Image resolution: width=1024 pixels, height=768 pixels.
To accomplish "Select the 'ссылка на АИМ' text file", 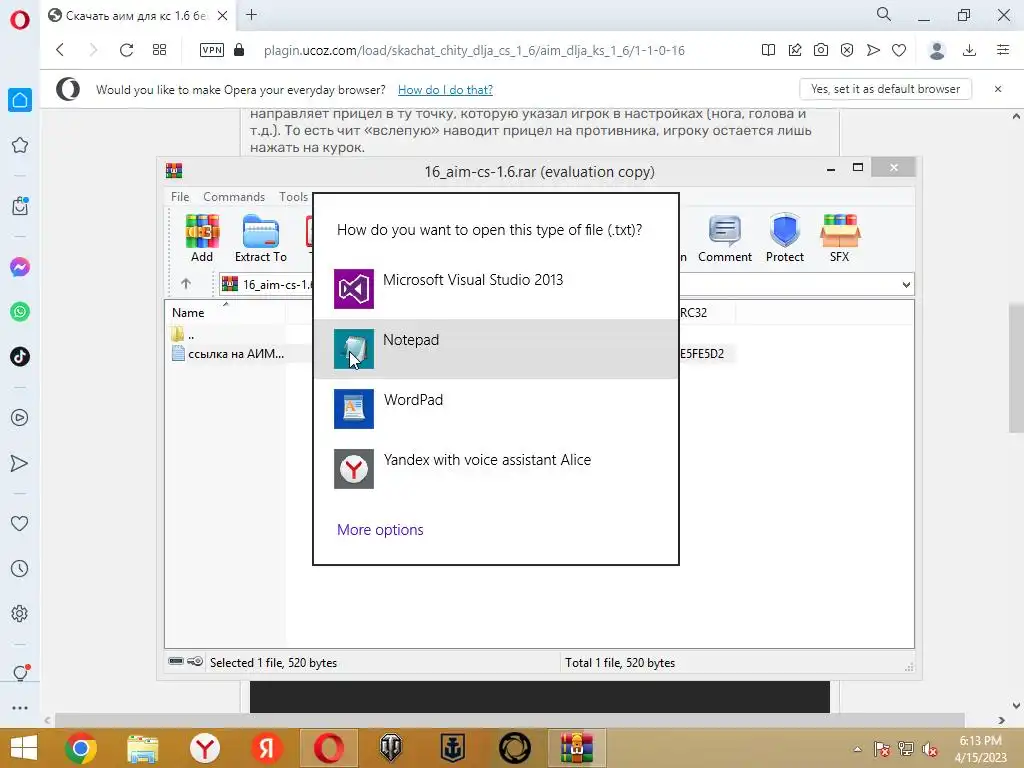I will pos(228,354).
